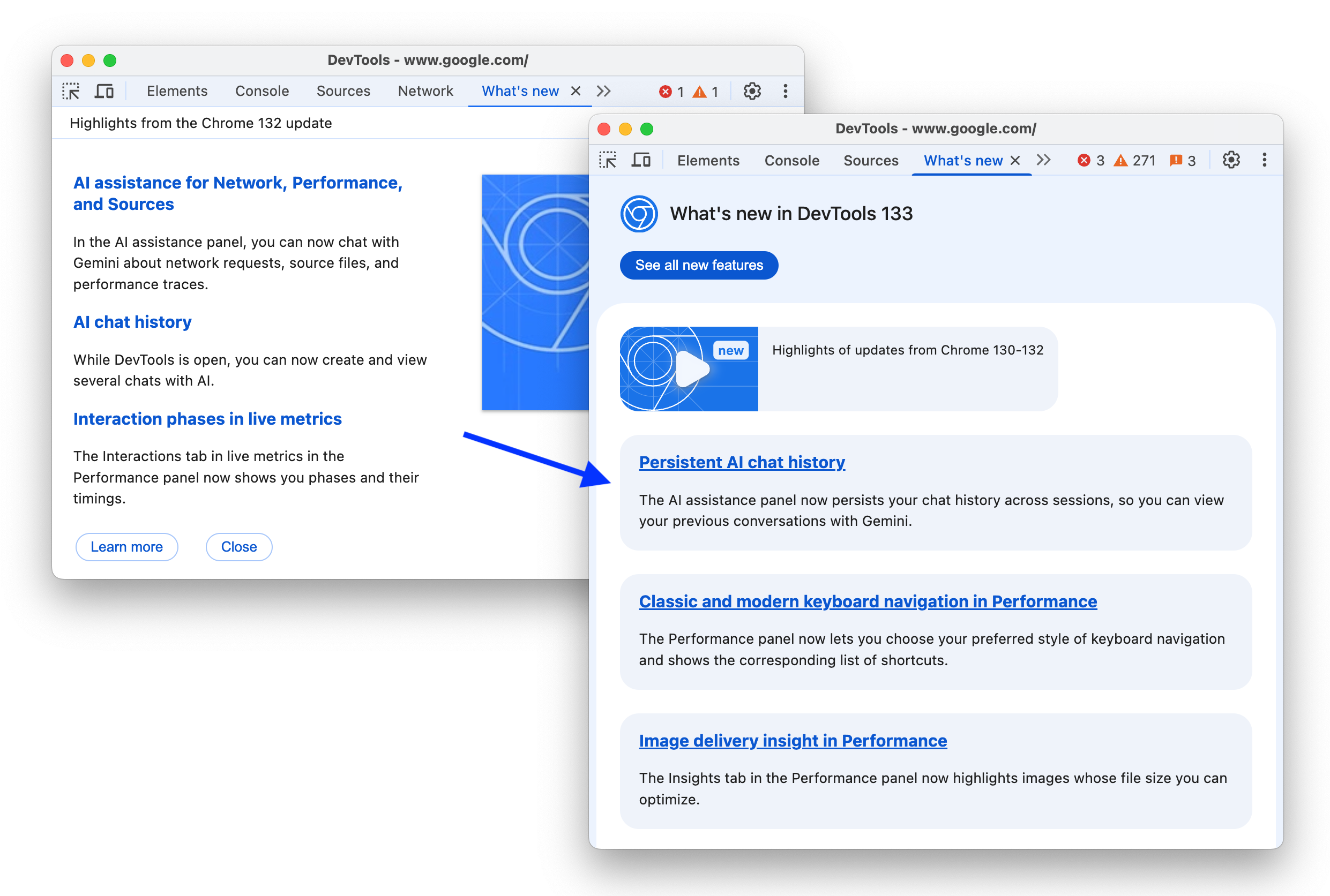Click See all new features button
1330x896 pixels.
pos(700,265)
